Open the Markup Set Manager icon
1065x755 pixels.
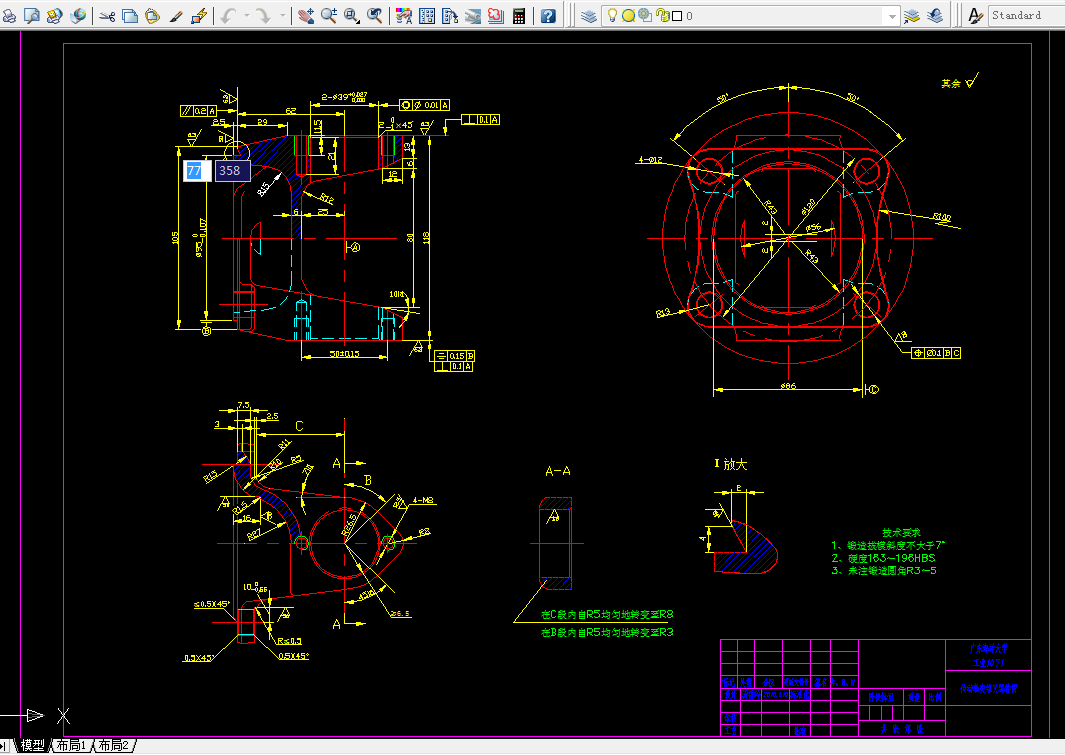(496, 16)
